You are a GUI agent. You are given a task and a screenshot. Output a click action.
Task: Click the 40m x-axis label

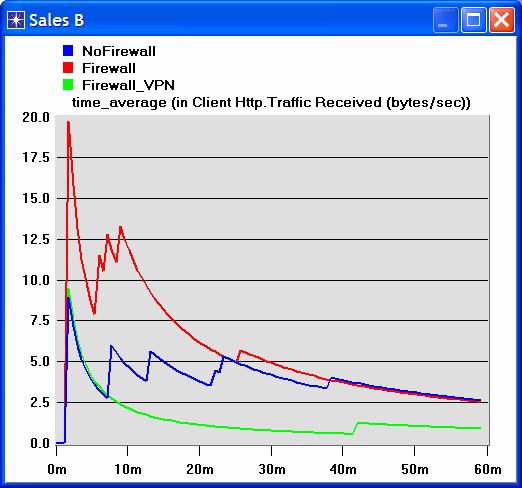343,470
